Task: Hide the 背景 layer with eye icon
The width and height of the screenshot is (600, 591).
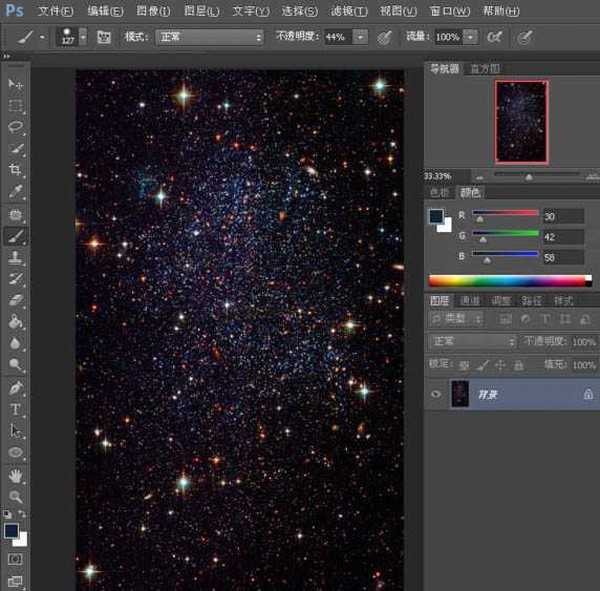Action: (435, 394)
